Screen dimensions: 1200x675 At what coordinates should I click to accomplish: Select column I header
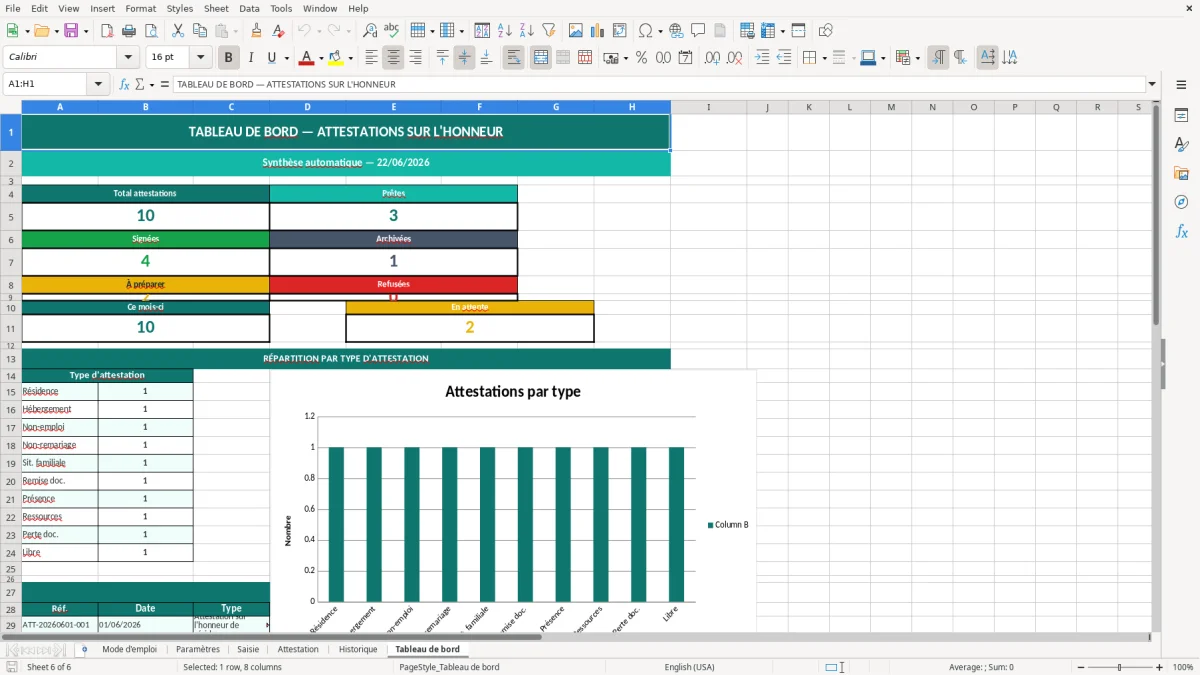point(709,107)
